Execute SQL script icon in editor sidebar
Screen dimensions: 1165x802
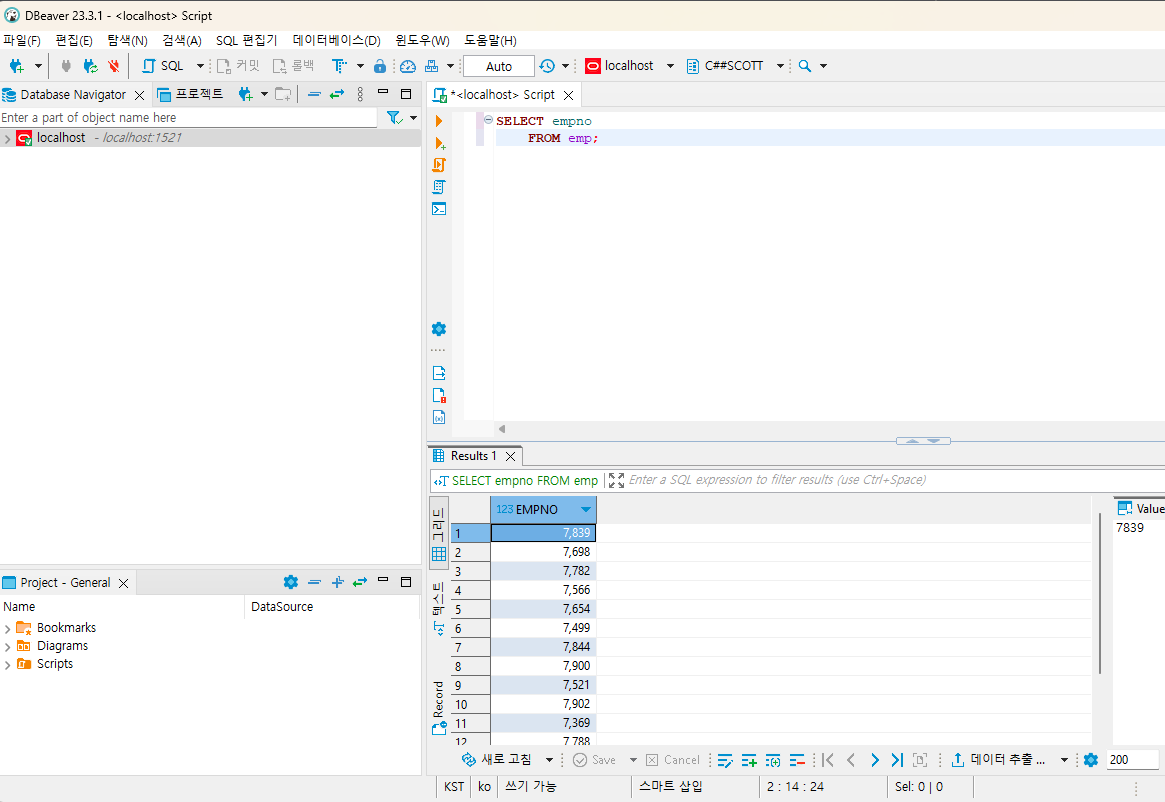[439, 165]
